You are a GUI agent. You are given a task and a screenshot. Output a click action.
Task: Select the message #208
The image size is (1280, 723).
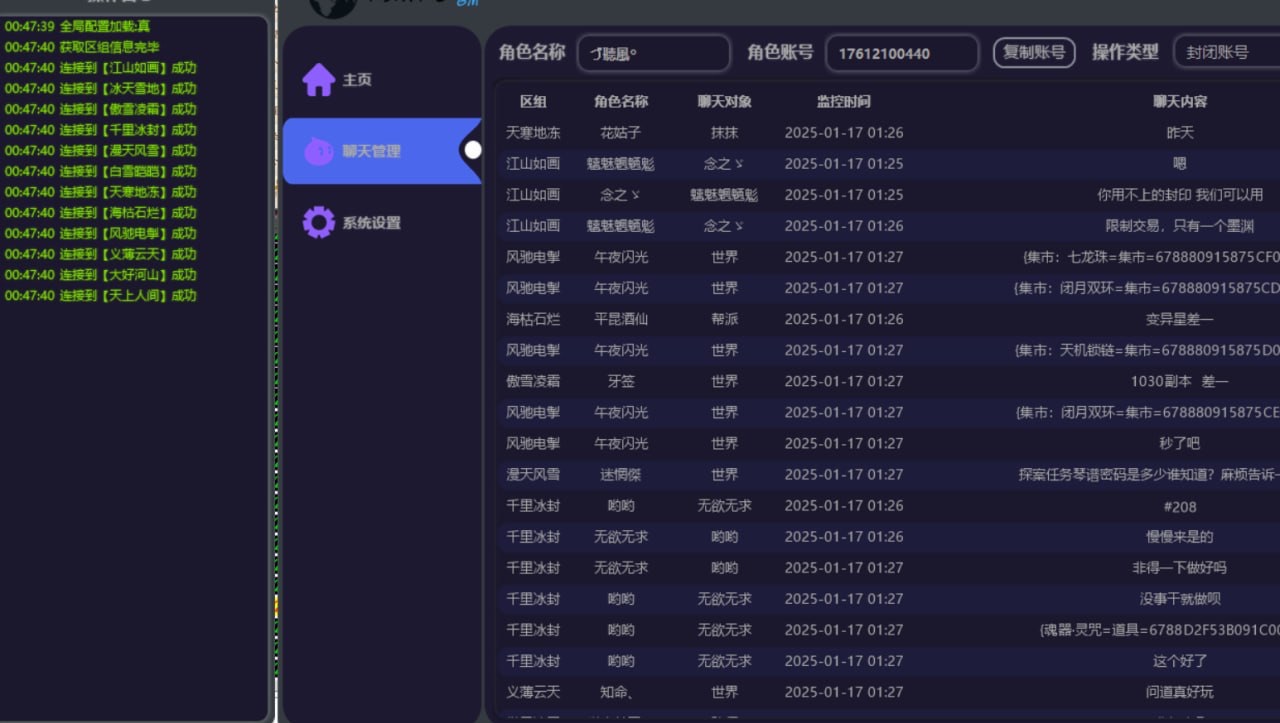[x=1180, y=506]
